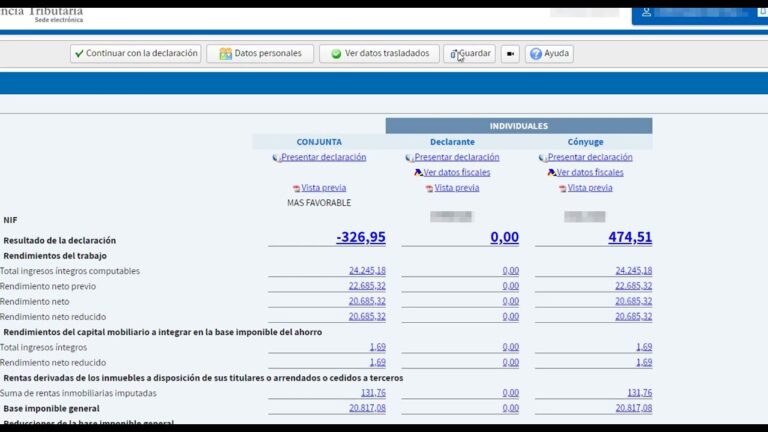The height and width of the screenshot is (432, 768).
Task: Click Presentar declaración under CONJUNTA
Action: 323,157
